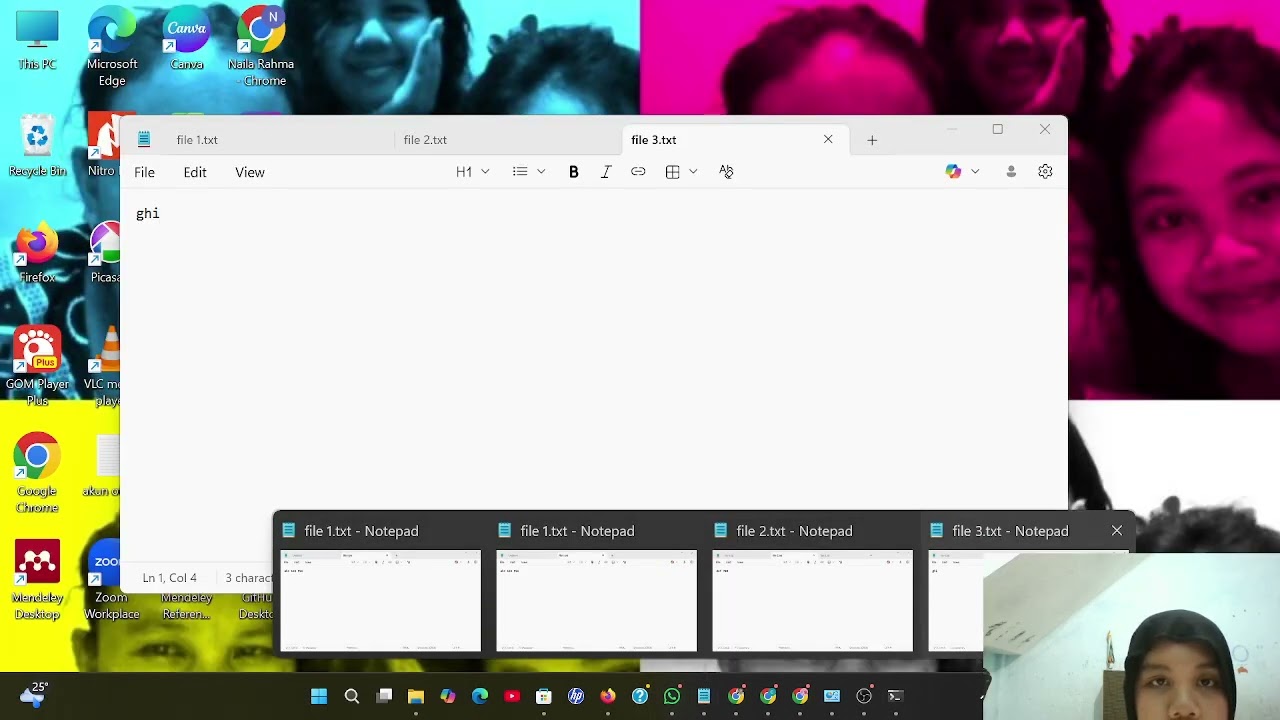
Task: Click the text 'ghi' in the editor
Action: click(148, 214)
